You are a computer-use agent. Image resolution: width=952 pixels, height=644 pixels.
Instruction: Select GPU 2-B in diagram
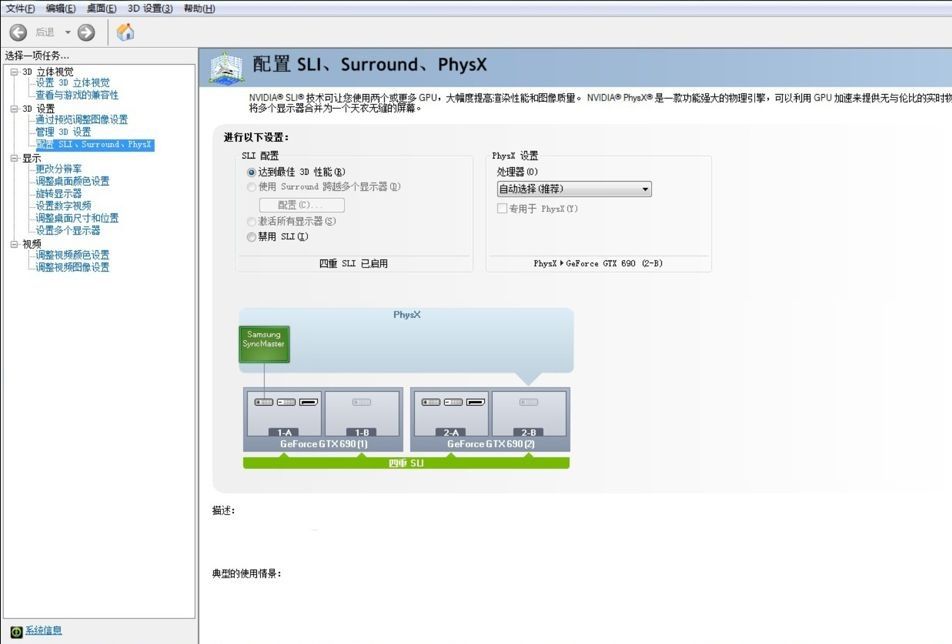tap(529, 413)
